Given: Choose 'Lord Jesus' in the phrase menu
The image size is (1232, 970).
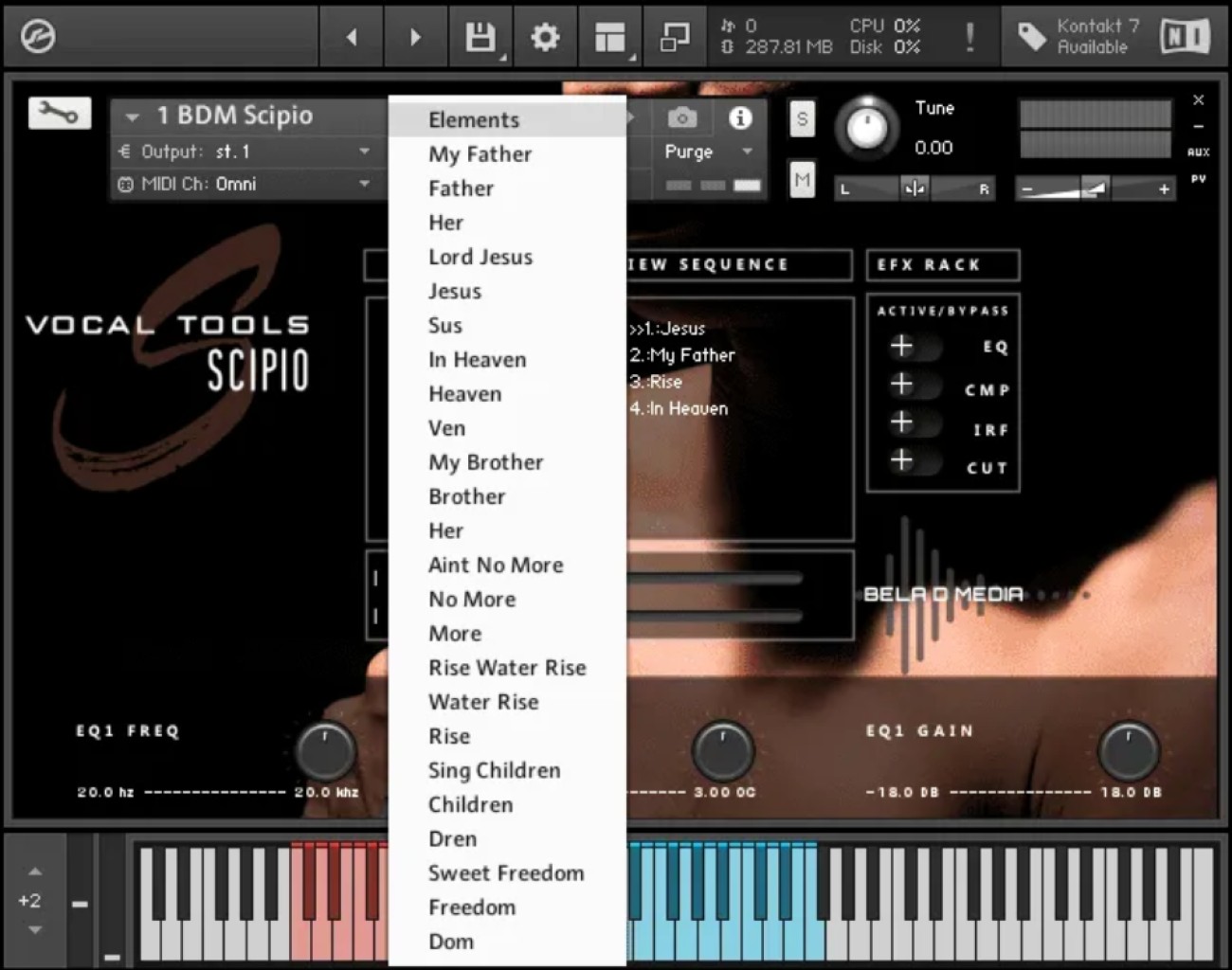Looking at the screenshot, I should coord(507,257).
